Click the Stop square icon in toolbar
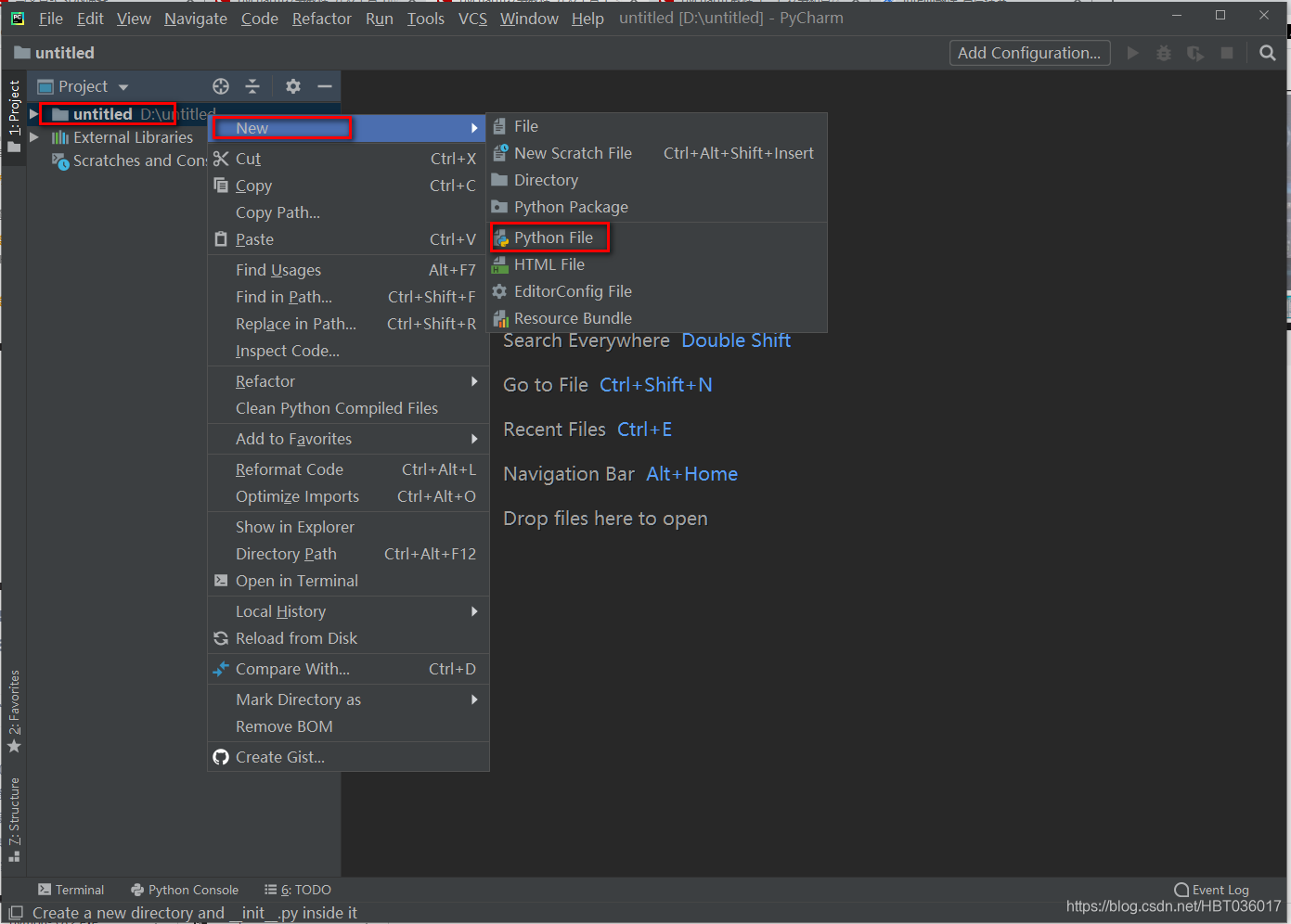 [x=1227, y=53]
